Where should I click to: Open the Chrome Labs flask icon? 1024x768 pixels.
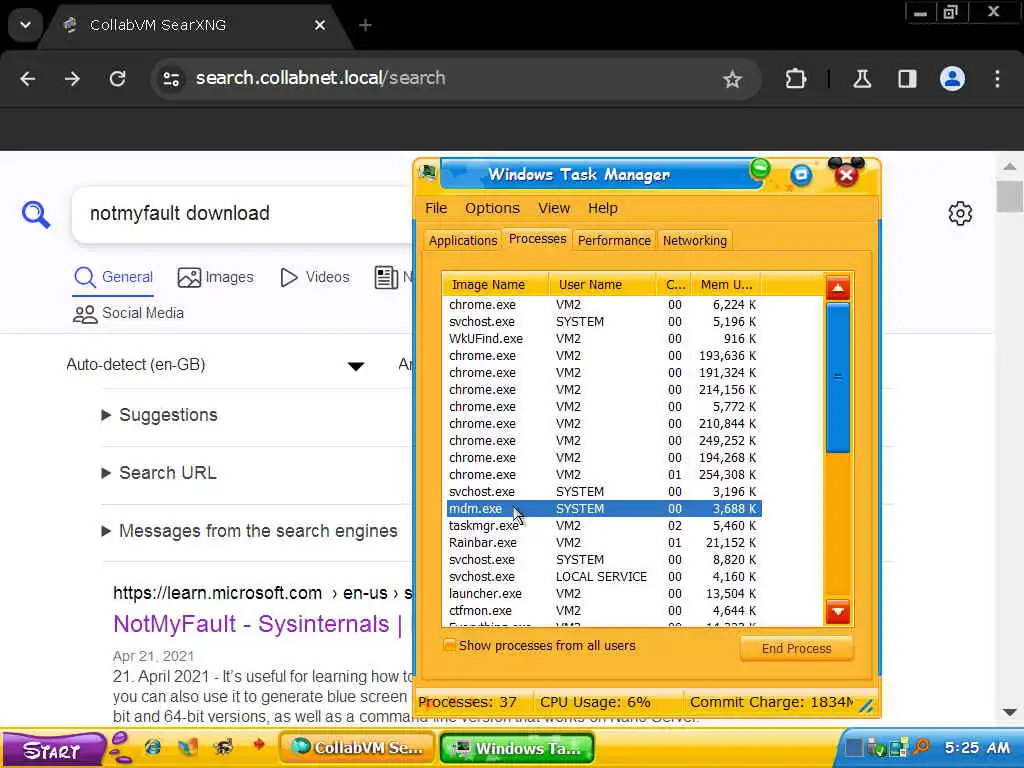click(x=862, y=79)
